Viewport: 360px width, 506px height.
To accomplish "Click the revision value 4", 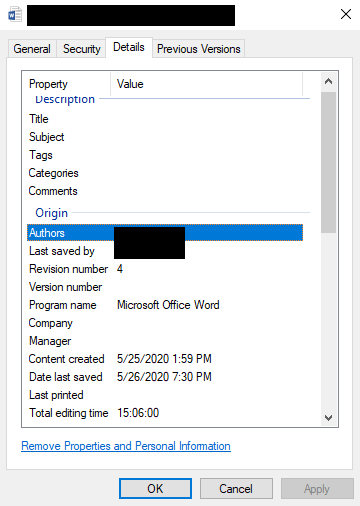I will [120, 269].
